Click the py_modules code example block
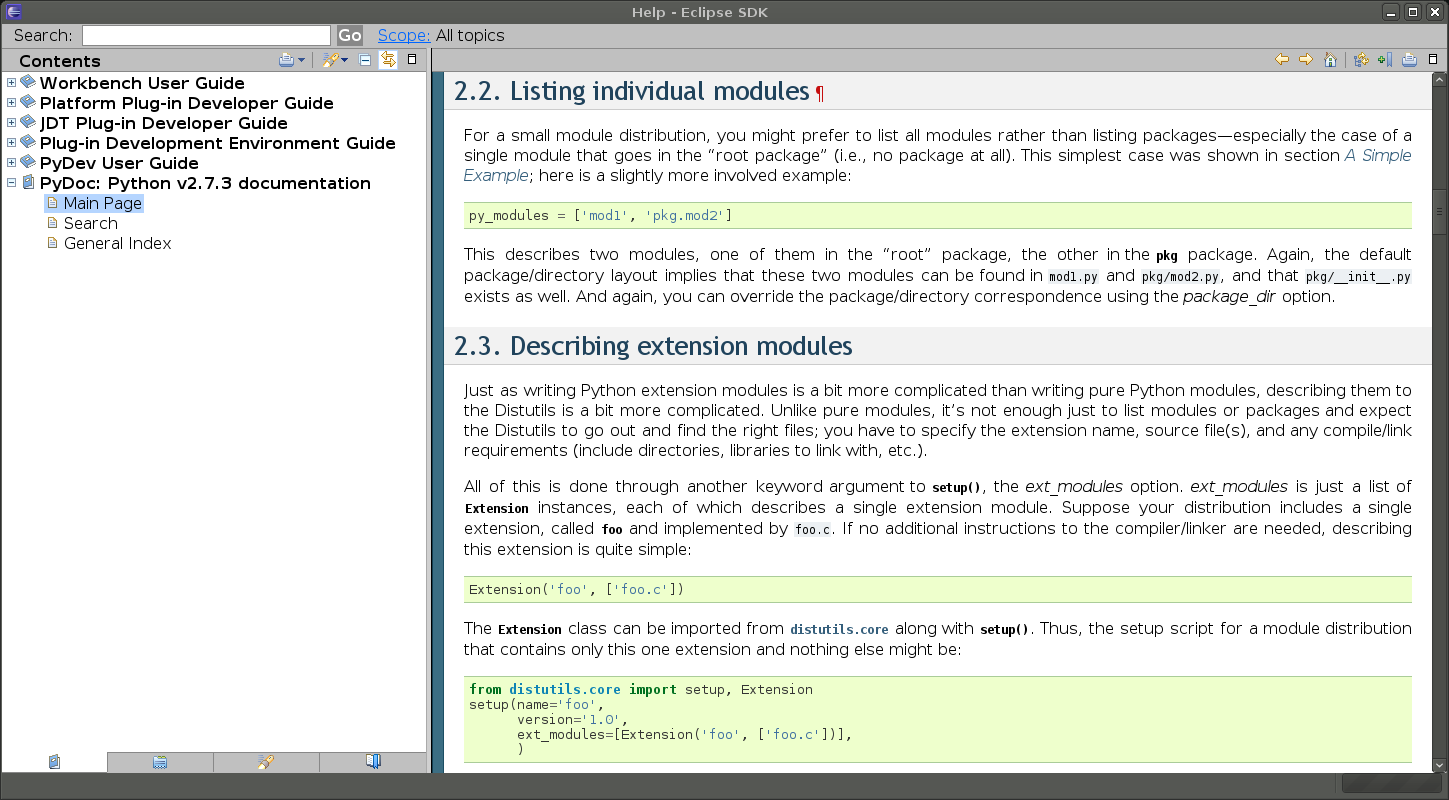Viewport: 1449px width, 800px height. coord(938,215)
